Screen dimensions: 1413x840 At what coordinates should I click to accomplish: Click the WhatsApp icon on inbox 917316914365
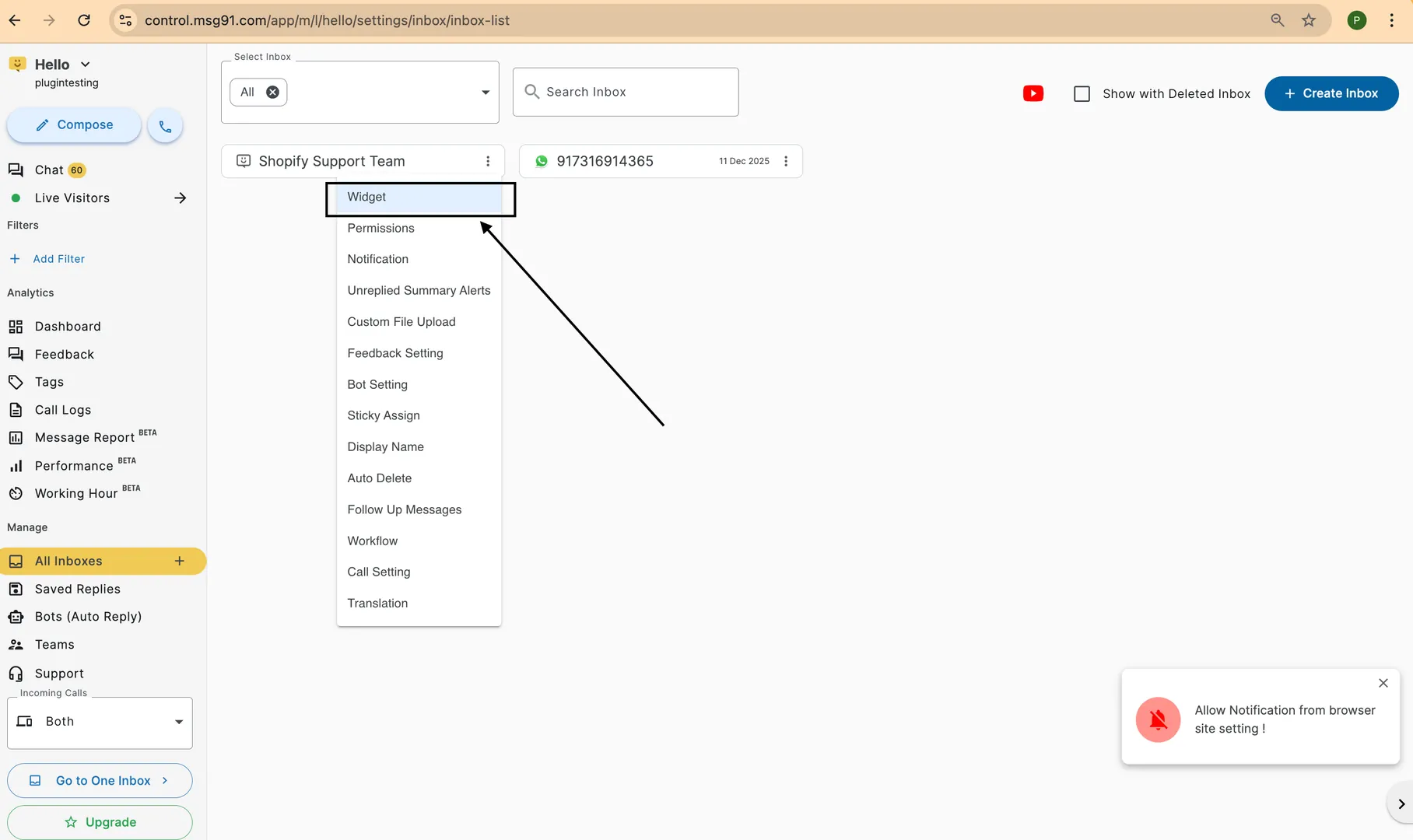point(542,161)
